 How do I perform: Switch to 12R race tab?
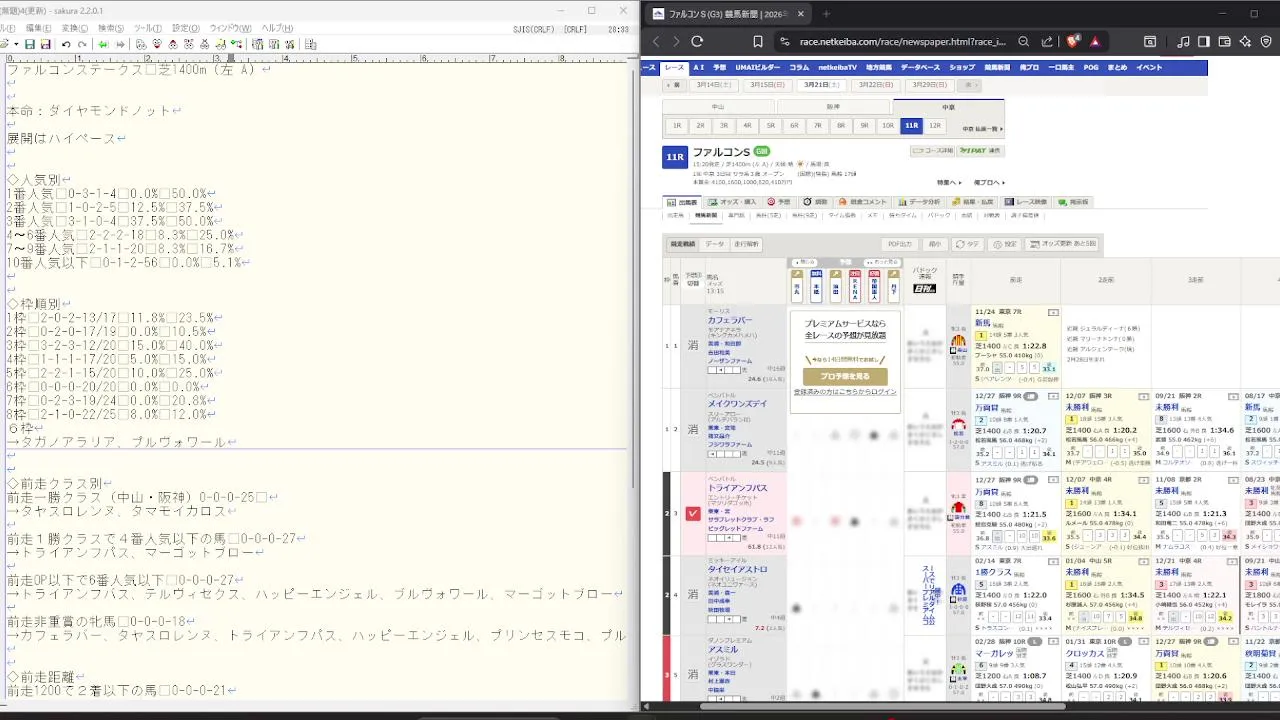click(935, 126)
